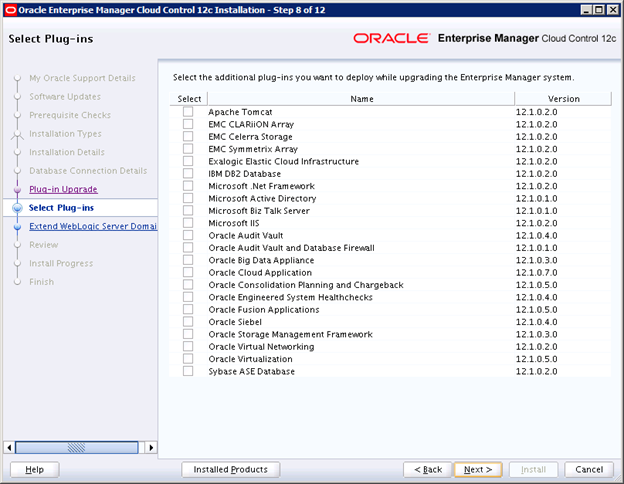Screen dimensions: 624x484
Task: Select Oracle Storage Management Framework checkbox
Action: point(188,334)
